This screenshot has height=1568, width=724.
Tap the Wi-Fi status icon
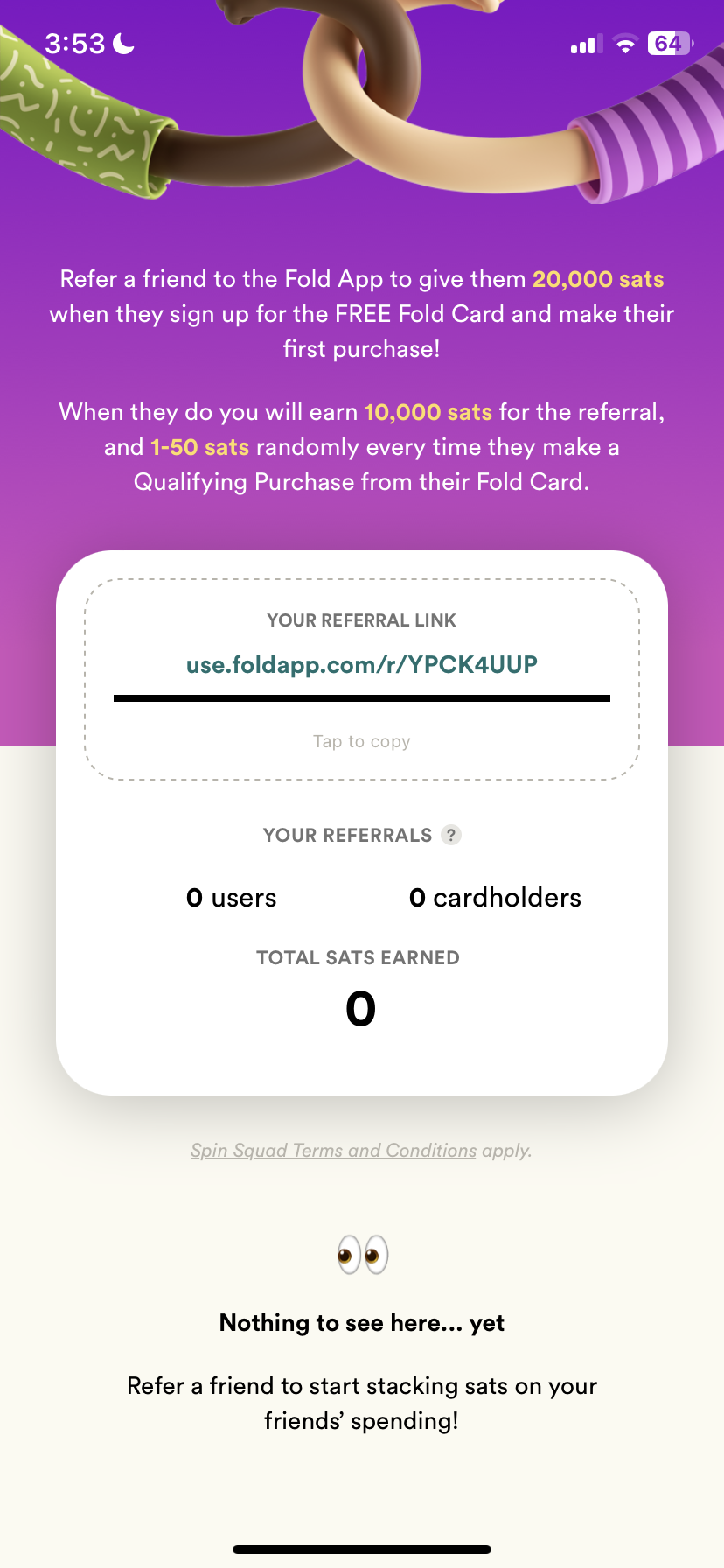coord(625,45)
